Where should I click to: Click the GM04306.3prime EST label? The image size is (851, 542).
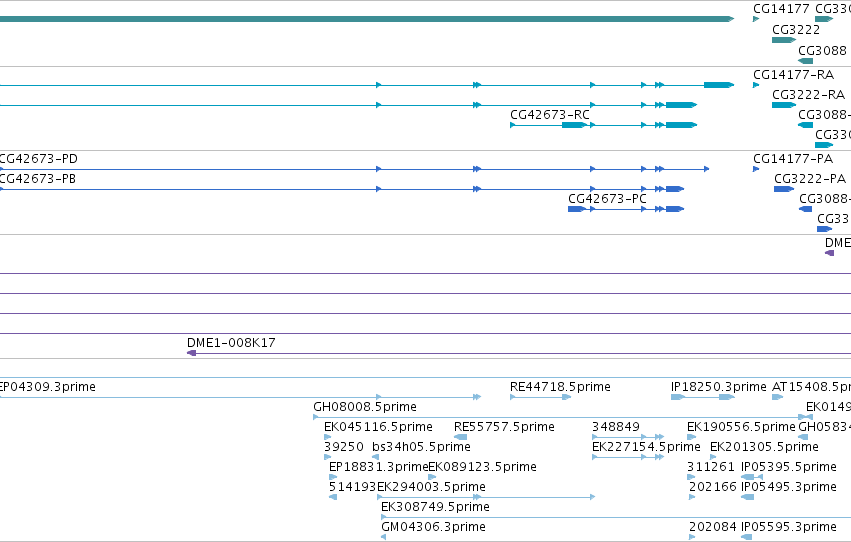(x=433, y=527)
